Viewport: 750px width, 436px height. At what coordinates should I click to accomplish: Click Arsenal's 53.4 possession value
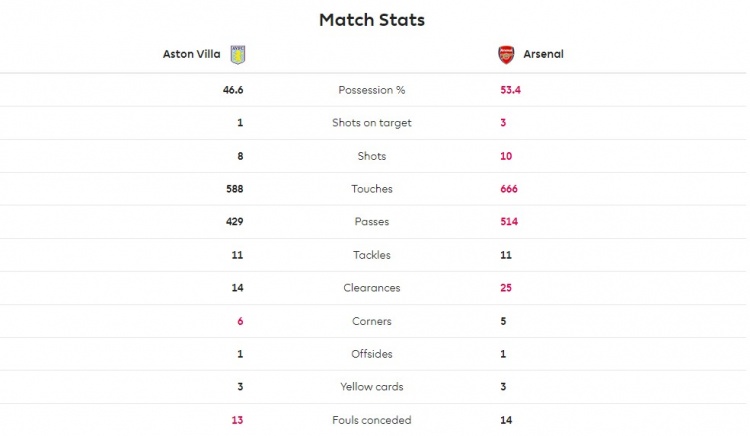[510, 90]
